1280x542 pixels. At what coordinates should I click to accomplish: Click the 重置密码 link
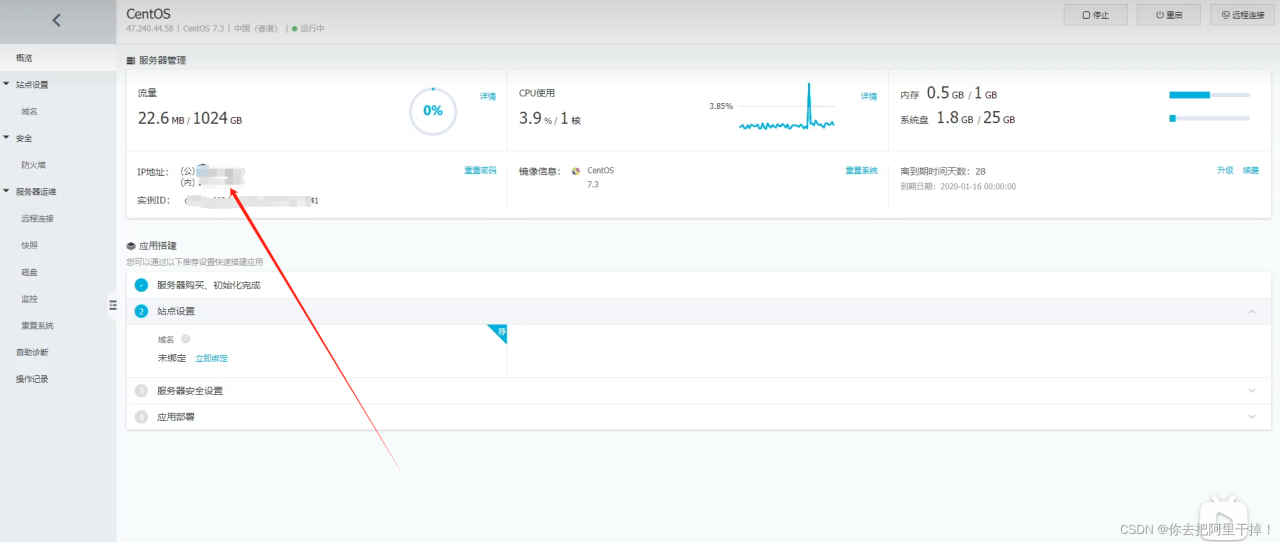480,171
